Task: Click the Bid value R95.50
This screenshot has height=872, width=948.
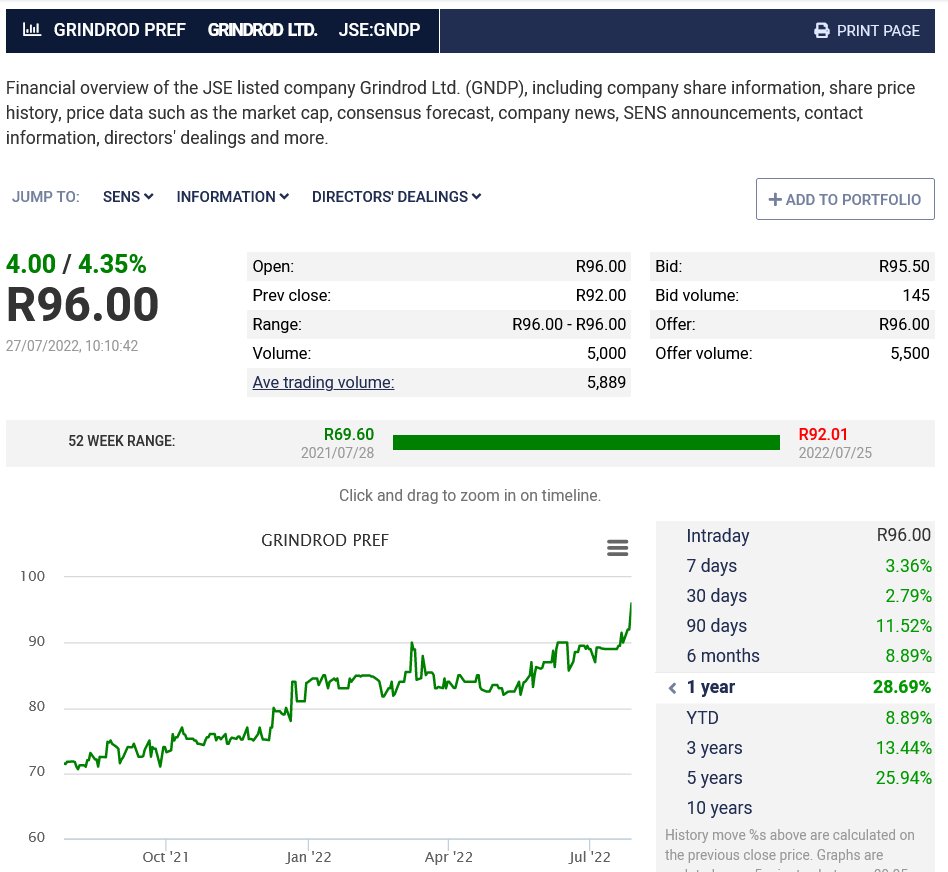Action: [x=904, y=266]
